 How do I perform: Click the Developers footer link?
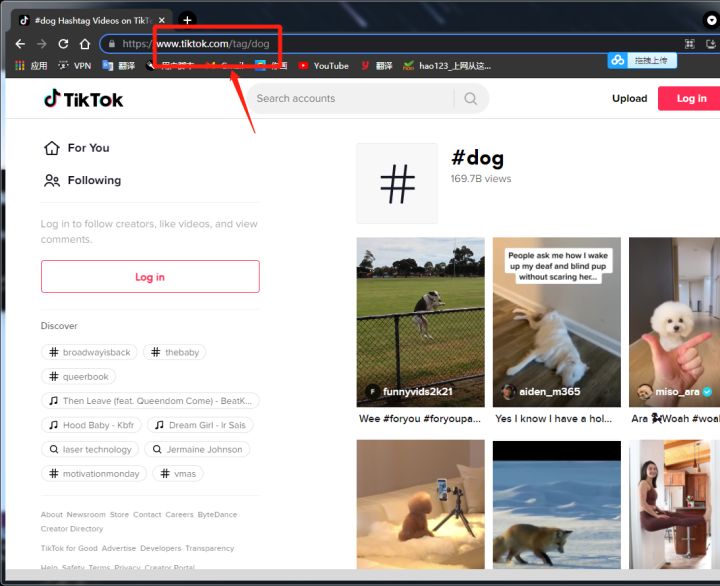161,548
